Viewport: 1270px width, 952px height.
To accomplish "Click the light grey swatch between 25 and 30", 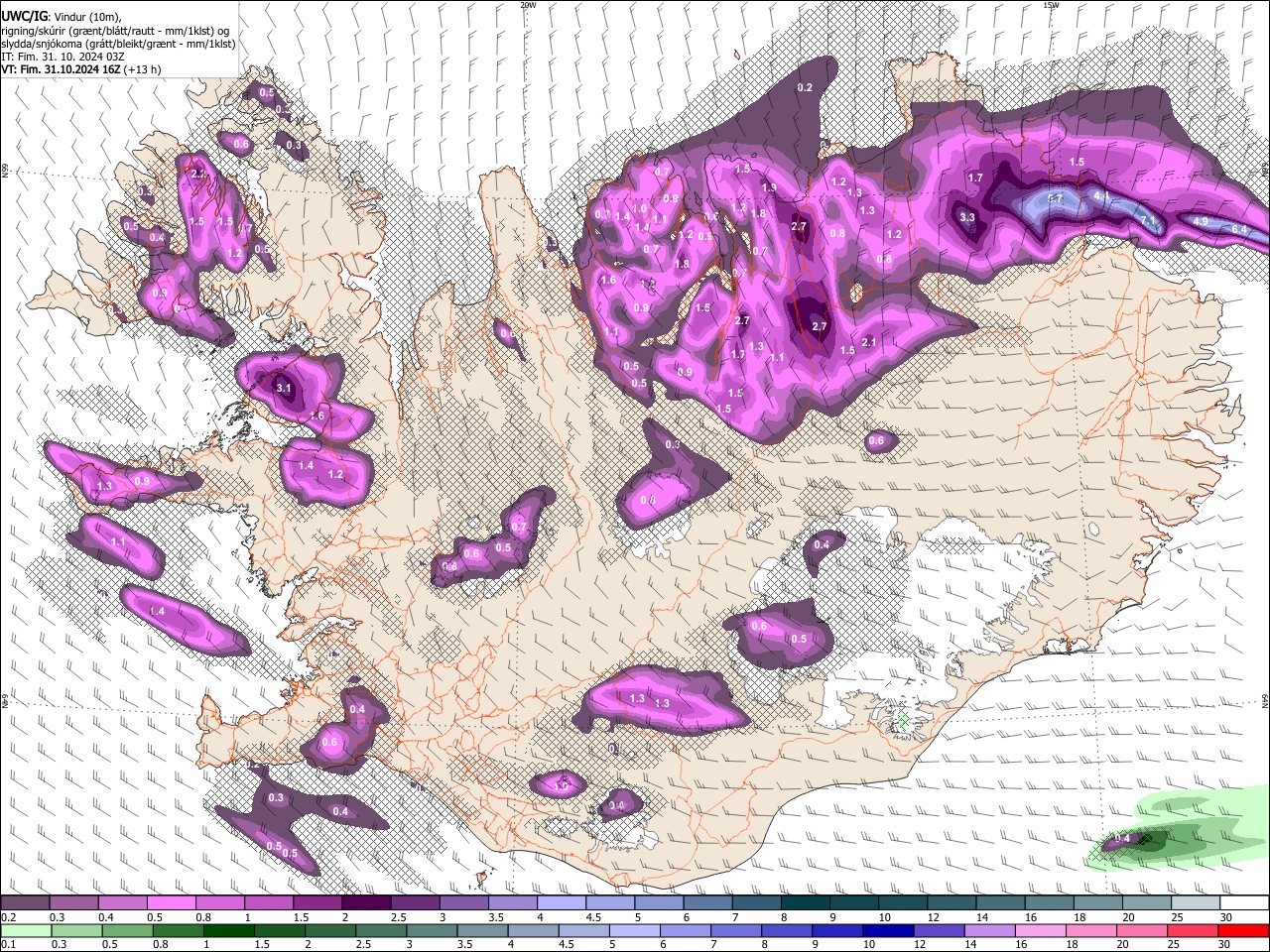I will click(x=1196, y=903).
